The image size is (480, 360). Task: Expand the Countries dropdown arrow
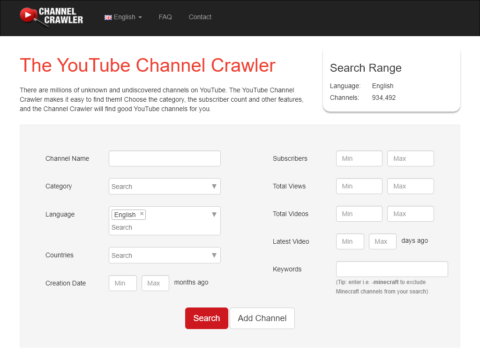214,255
